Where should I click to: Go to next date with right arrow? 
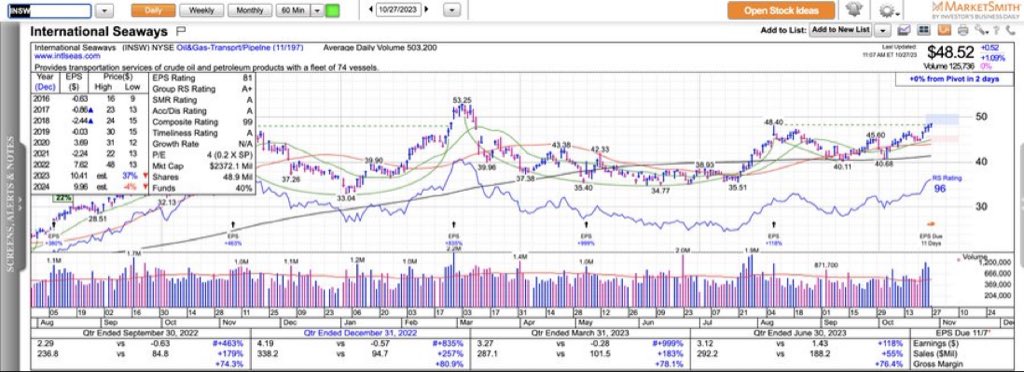coord(426,10)
